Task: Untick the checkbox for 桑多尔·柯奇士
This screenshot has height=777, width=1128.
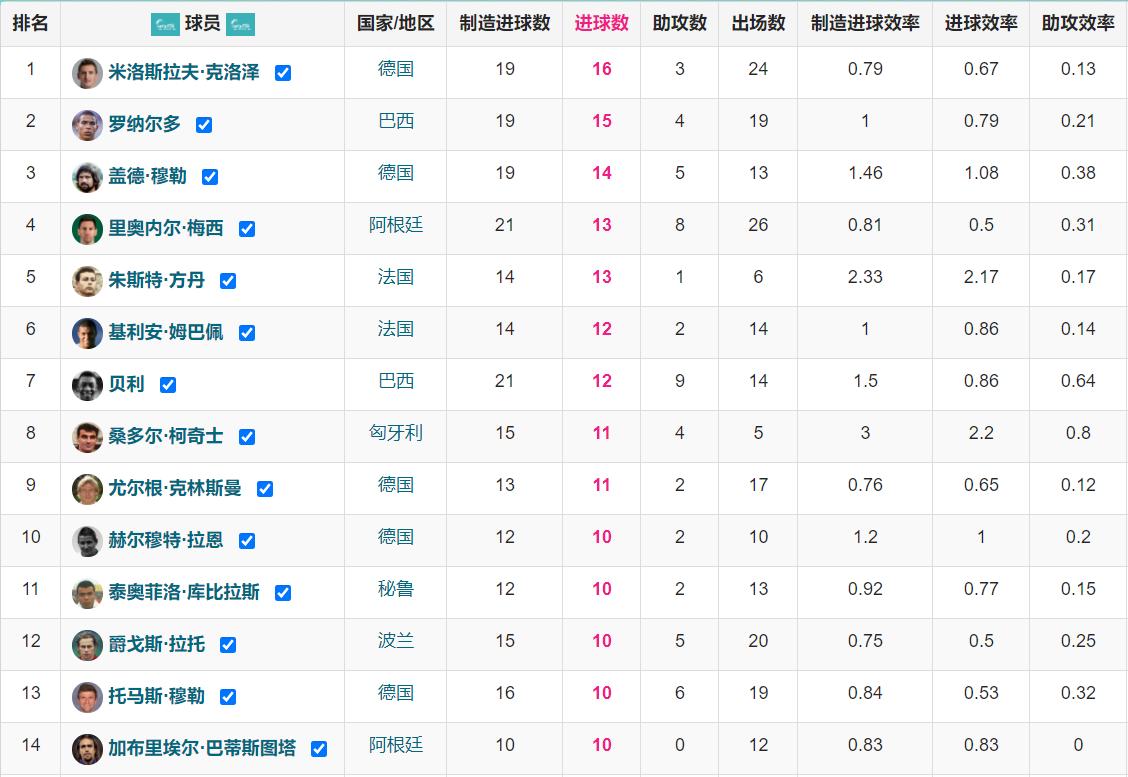Action: point(247,437)
